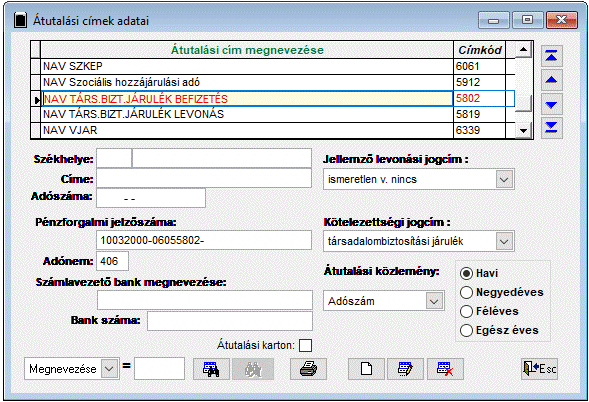Jump to first record with top arrow

tap(551, 56)
